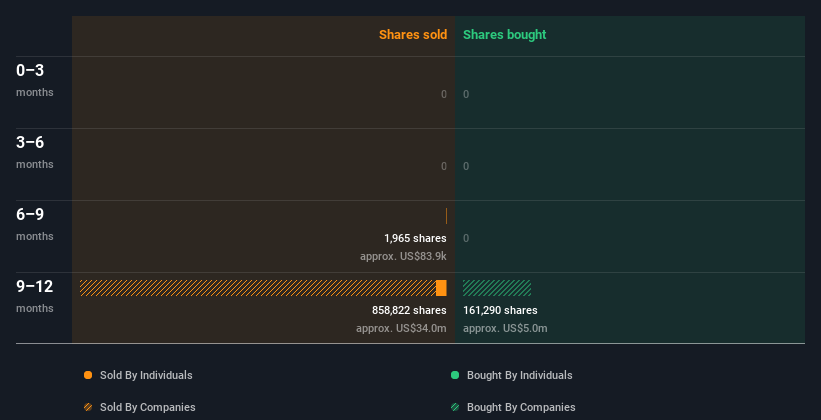Click 'approx. US$34.0m' text

click(x=402, y=329)
